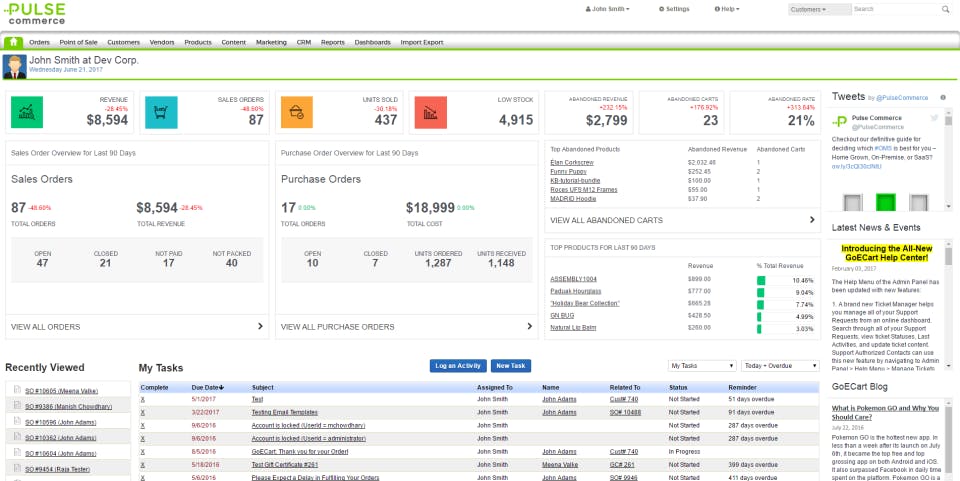Click the John Smith profile avatar
Screen dimensions: 960x481
pyautogui.click(x=15, y=66)
